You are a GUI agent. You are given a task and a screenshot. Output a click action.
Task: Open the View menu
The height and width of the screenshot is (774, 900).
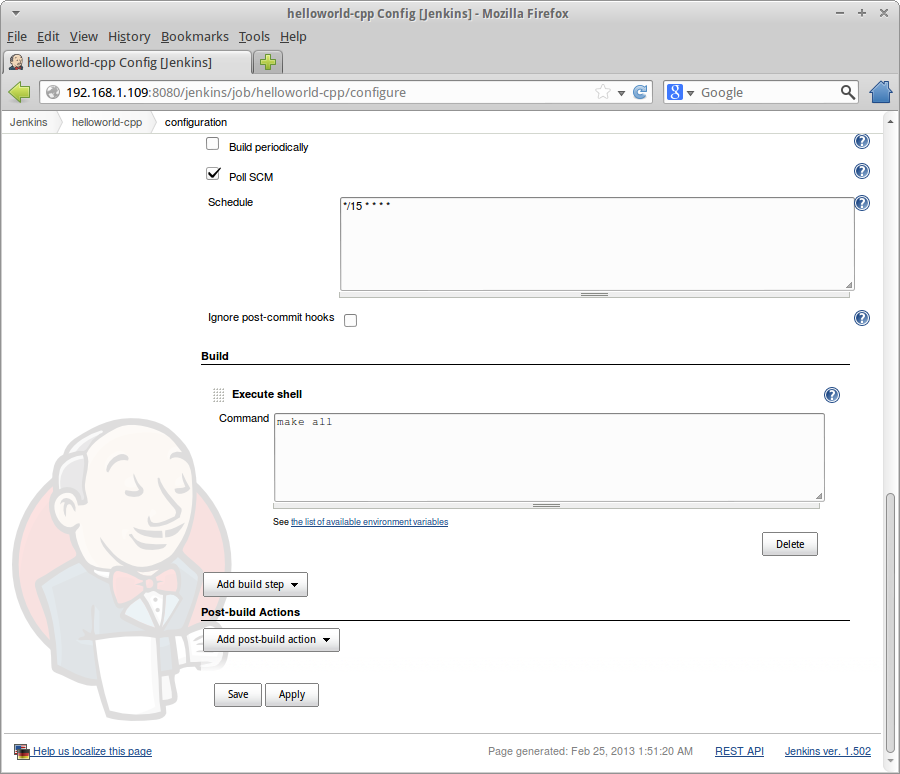84,37
